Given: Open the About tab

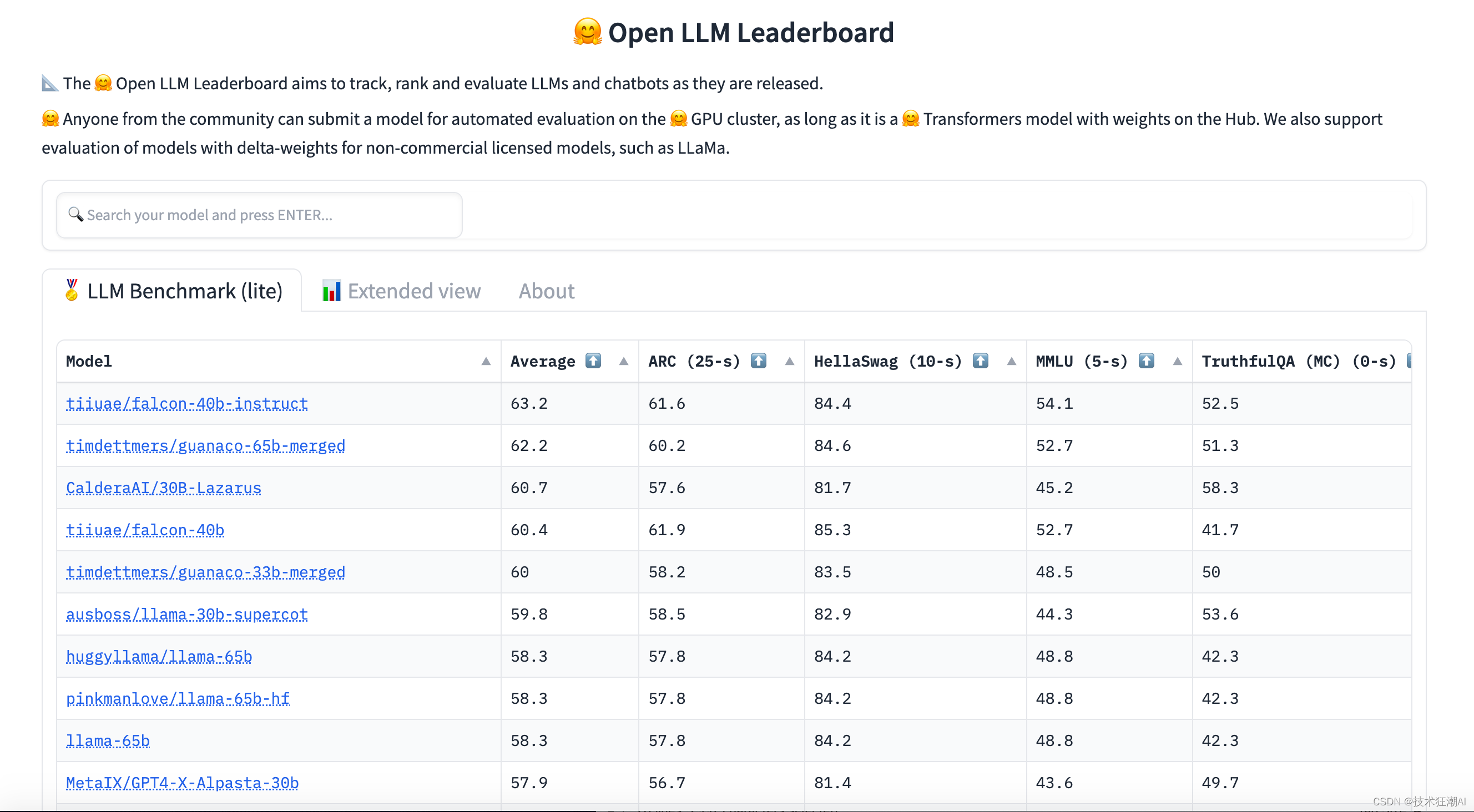Looking at the screenshot, I should 546,291.
